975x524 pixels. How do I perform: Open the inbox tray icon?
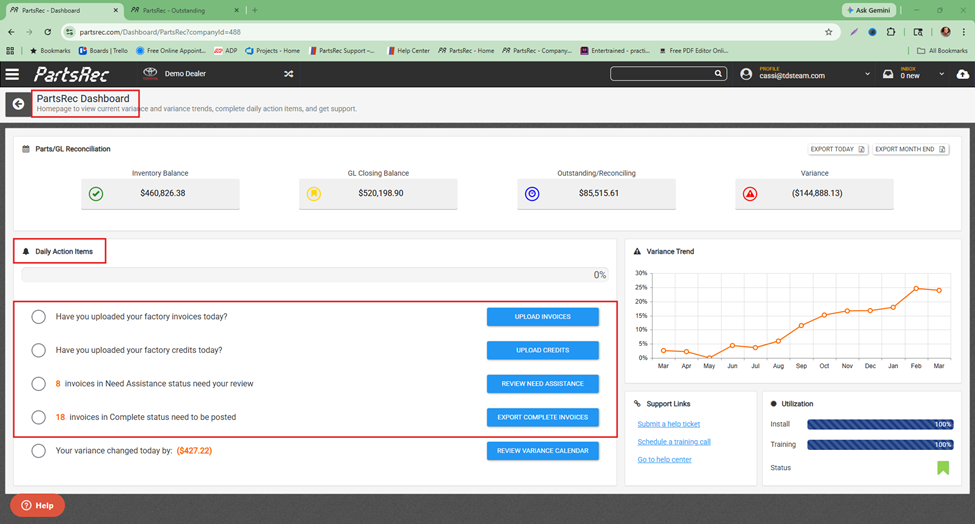(x=888, y=74)
